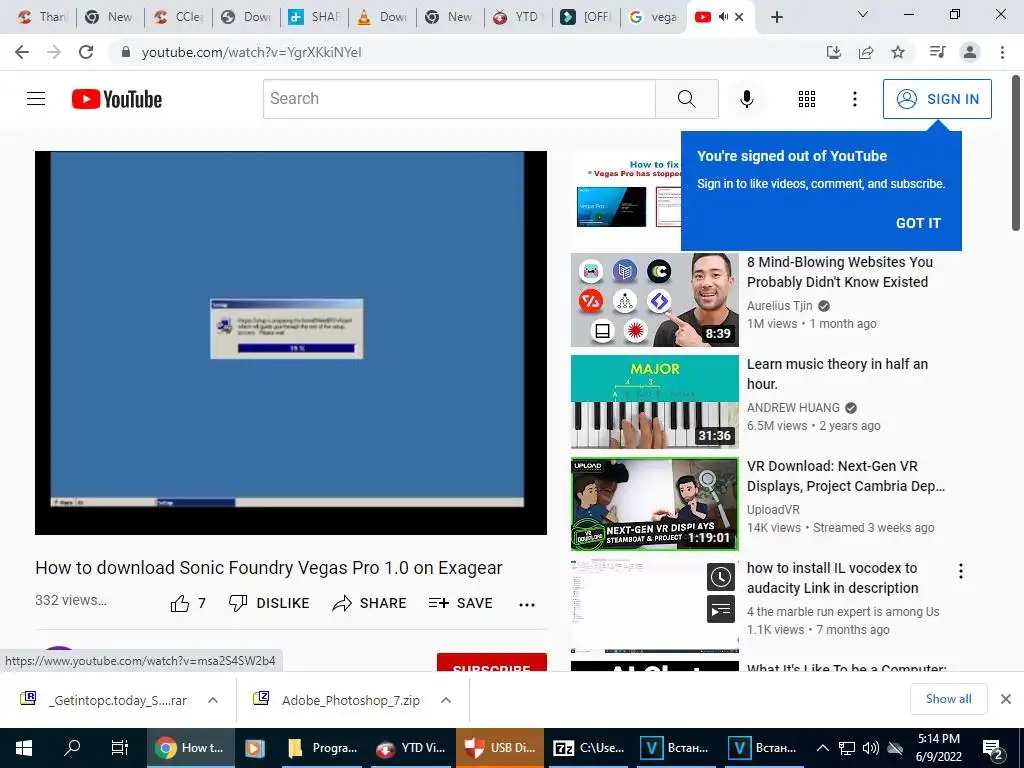
Task: Add IL vocodex video to Watch later
Action: click(x=721, y=577)
